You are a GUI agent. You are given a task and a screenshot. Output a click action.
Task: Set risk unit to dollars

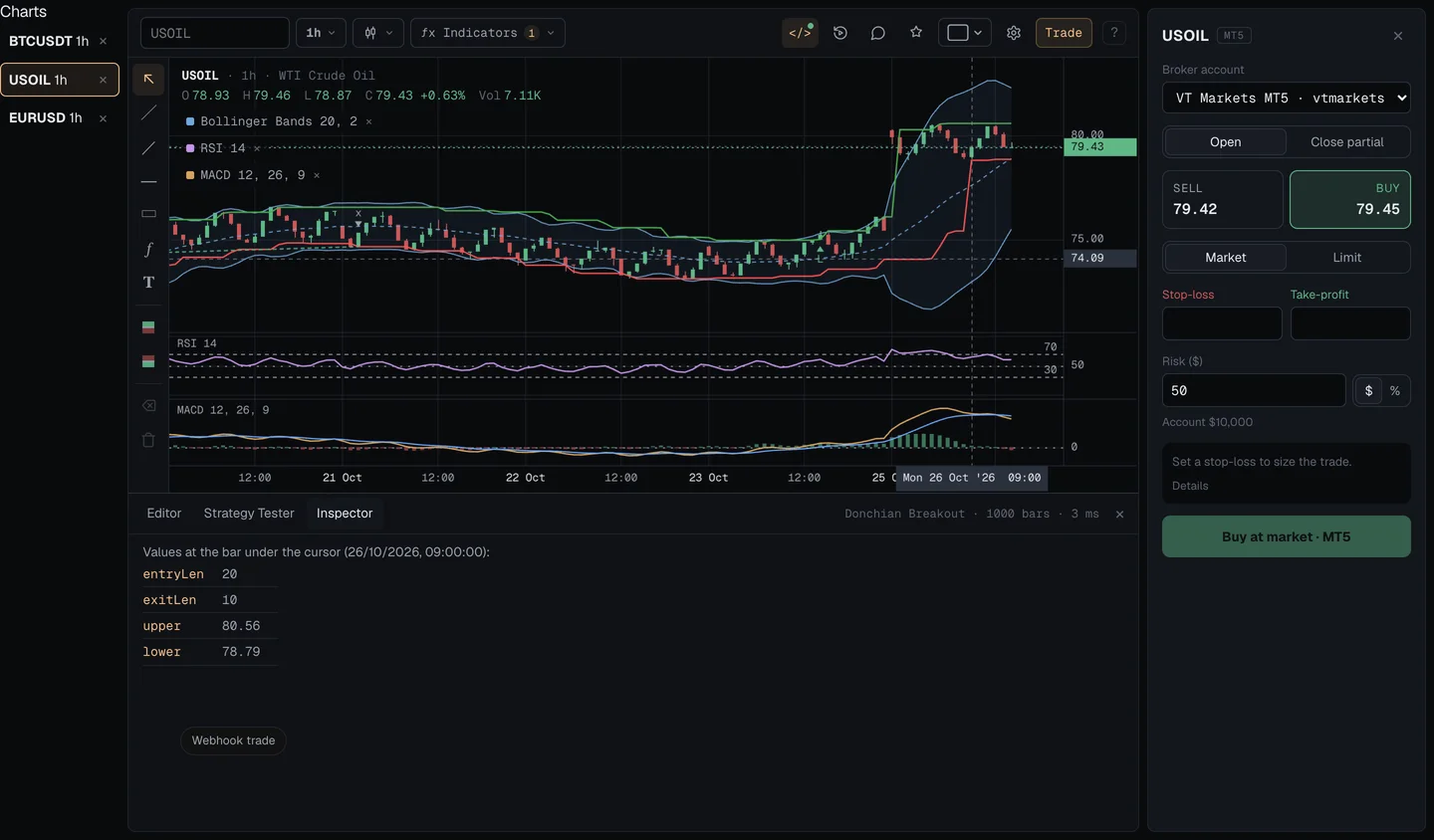point(1368,391)
